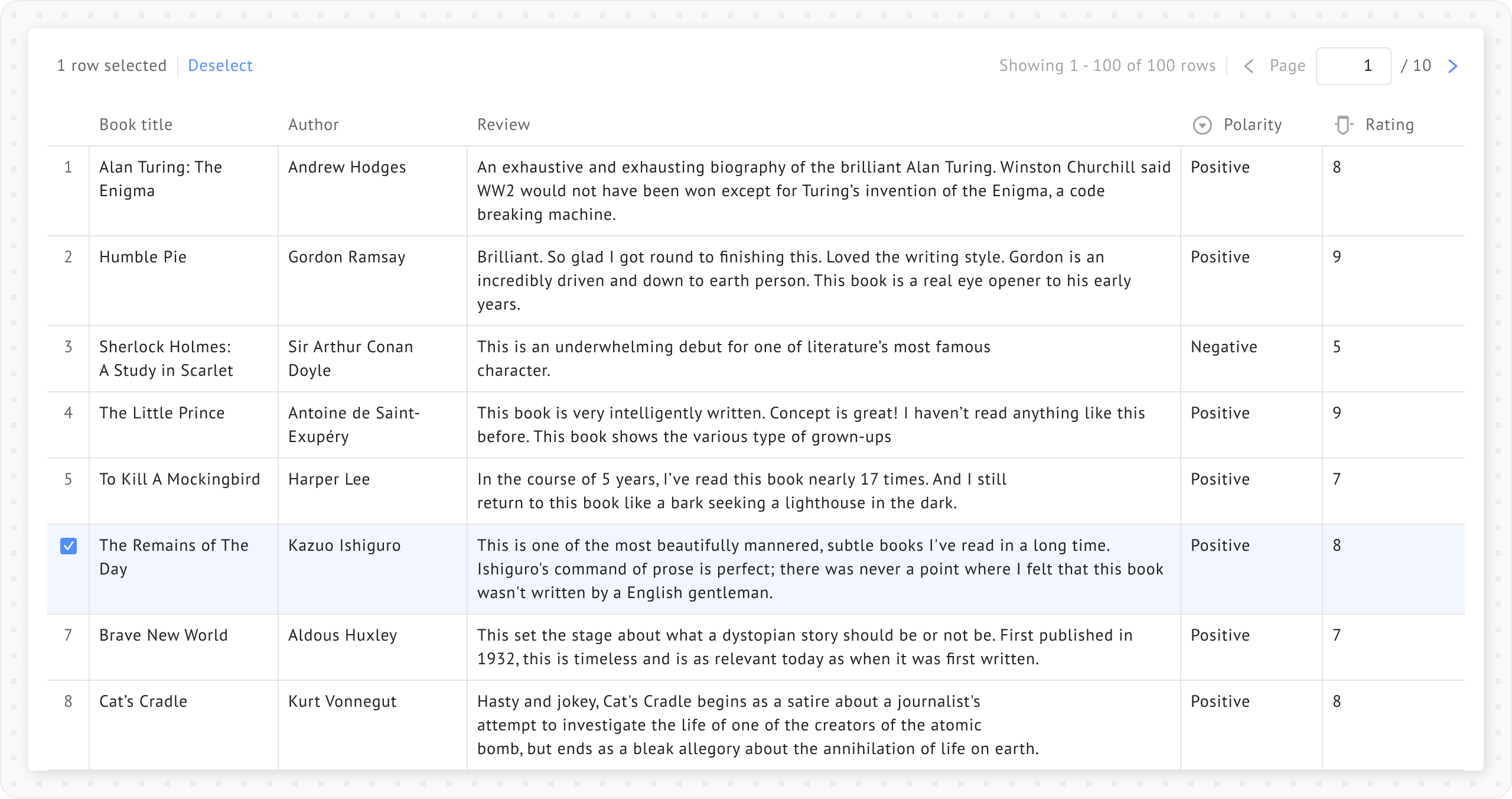Open the Polarity column header label
Viewport: 1512px width, 799px height.
(1252, 125)
